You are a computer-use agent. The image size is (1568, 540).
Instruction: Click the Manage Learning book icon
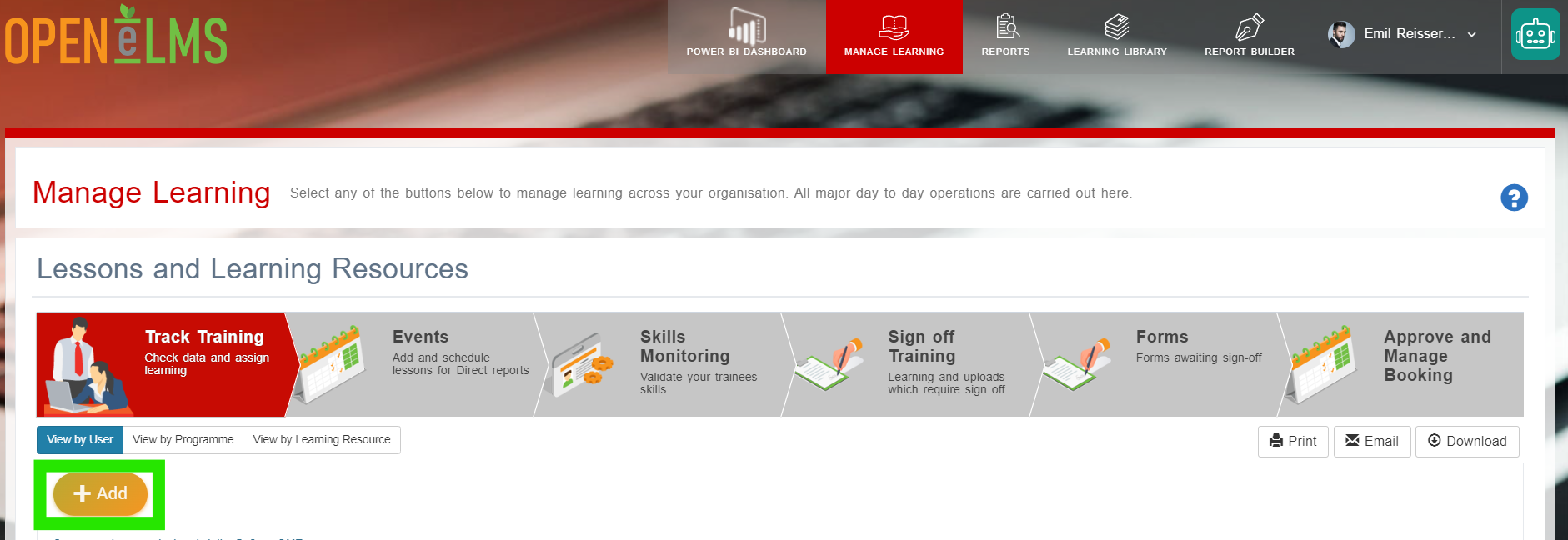point(894,27)
